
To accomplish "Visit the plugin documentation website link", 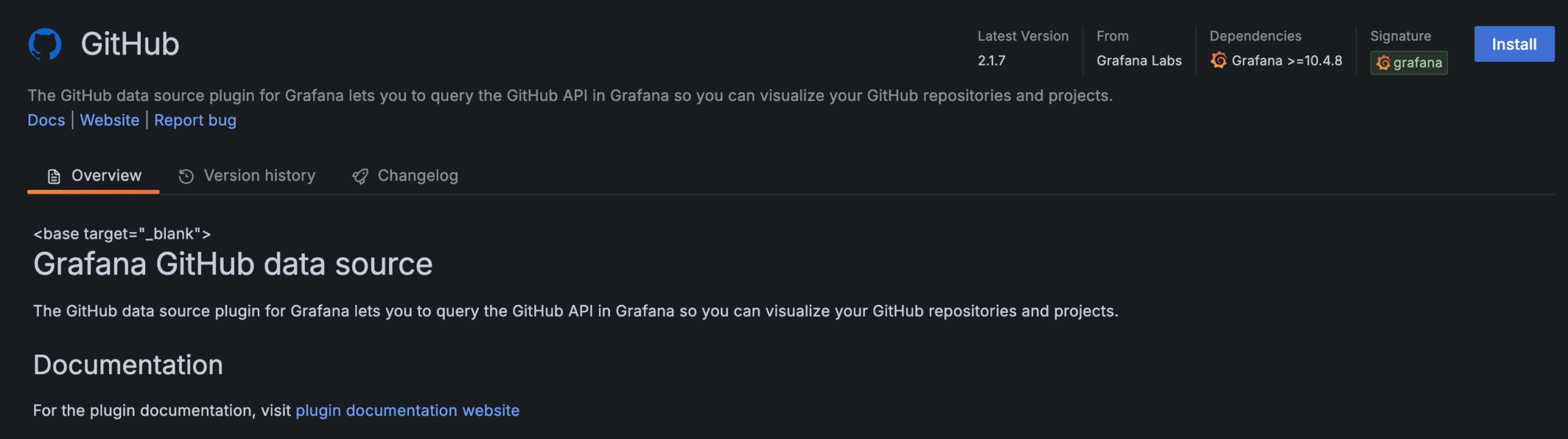I will tap(407, 410).
